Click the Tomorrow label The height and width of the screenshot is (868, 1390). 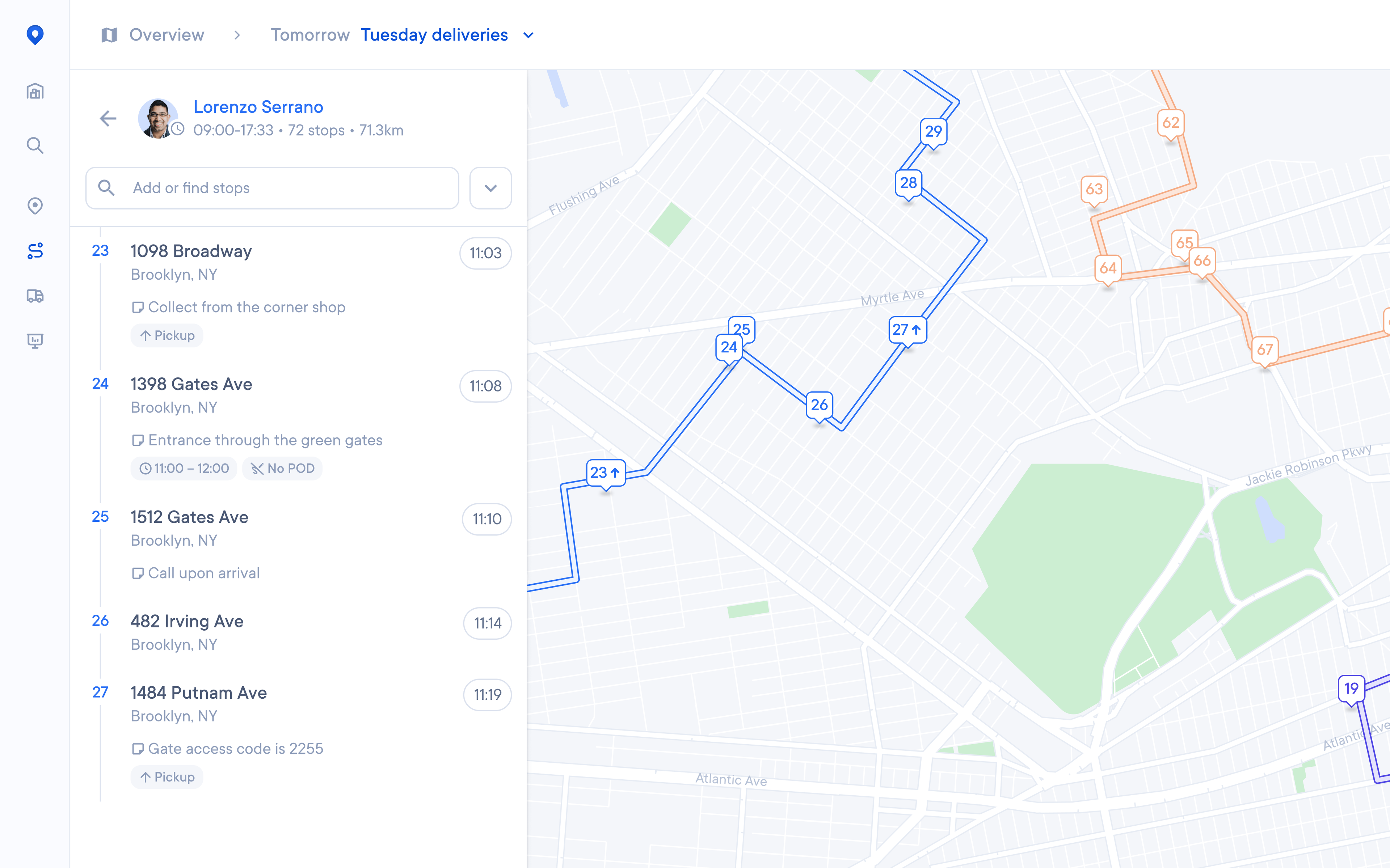pos(310,35)
